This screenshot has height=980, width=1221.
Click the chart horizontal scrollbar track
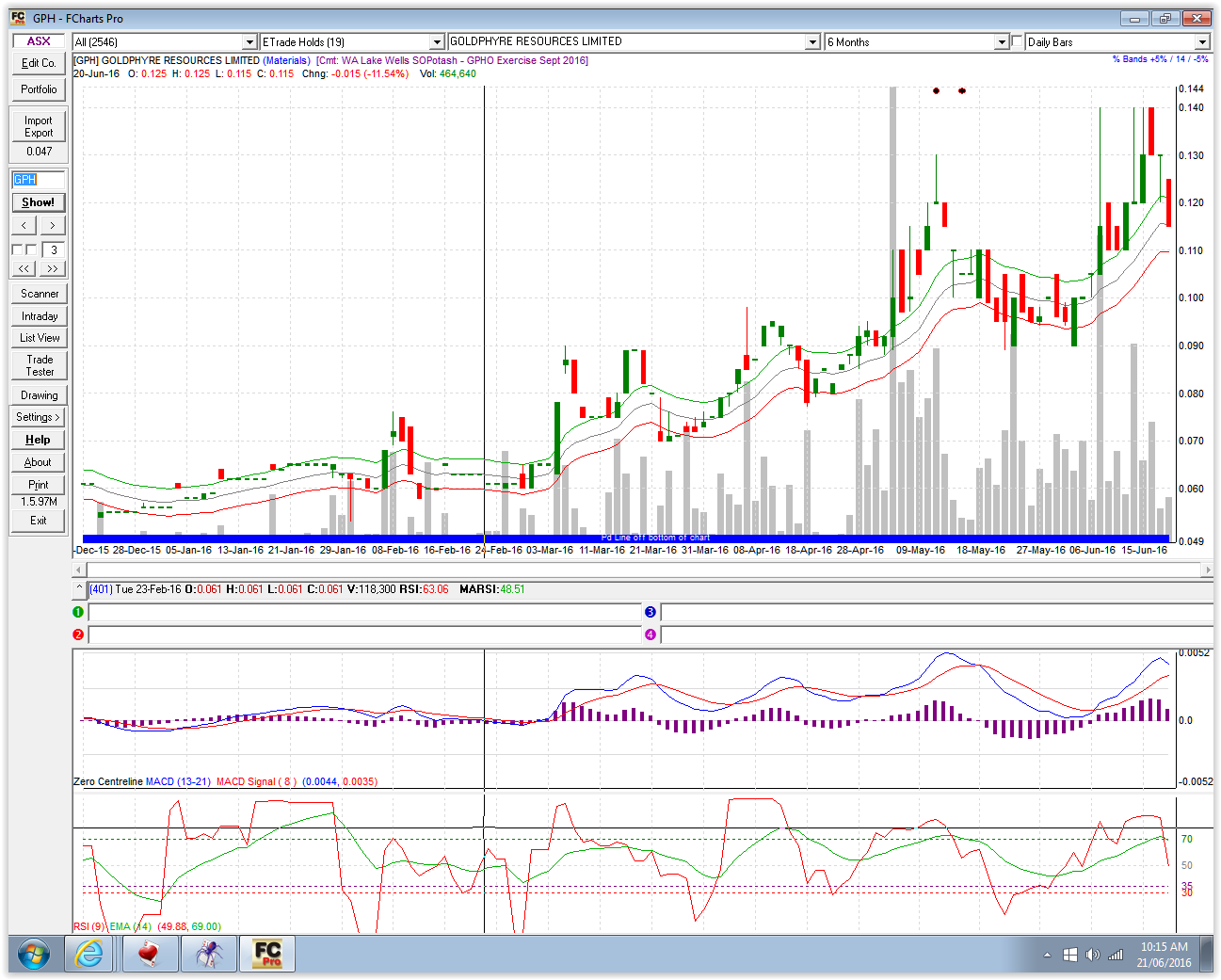point(644,570)
